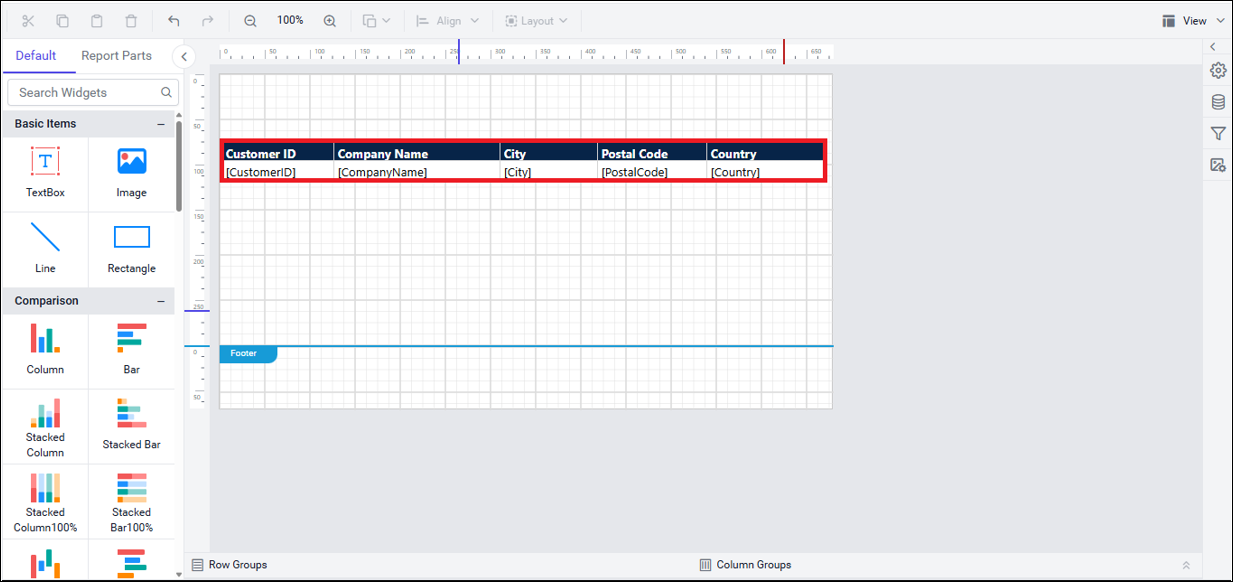The image size is (1233, 582).
Task: Select the Line widget
Action: pyautogui.click(x=45, y=246)
